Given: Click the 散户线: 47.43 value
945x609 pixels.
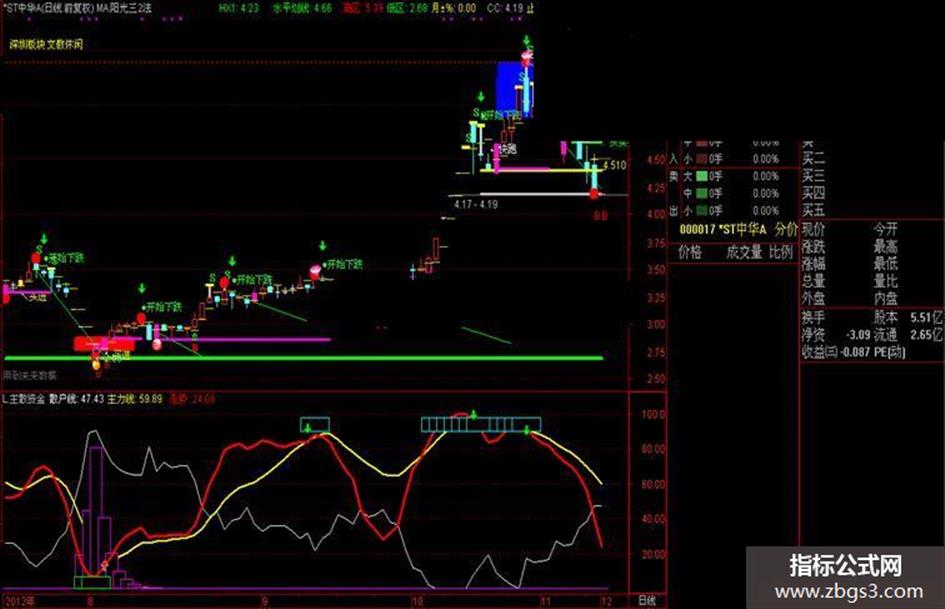Looking at the screenshot, I should [x=77, y=399].
